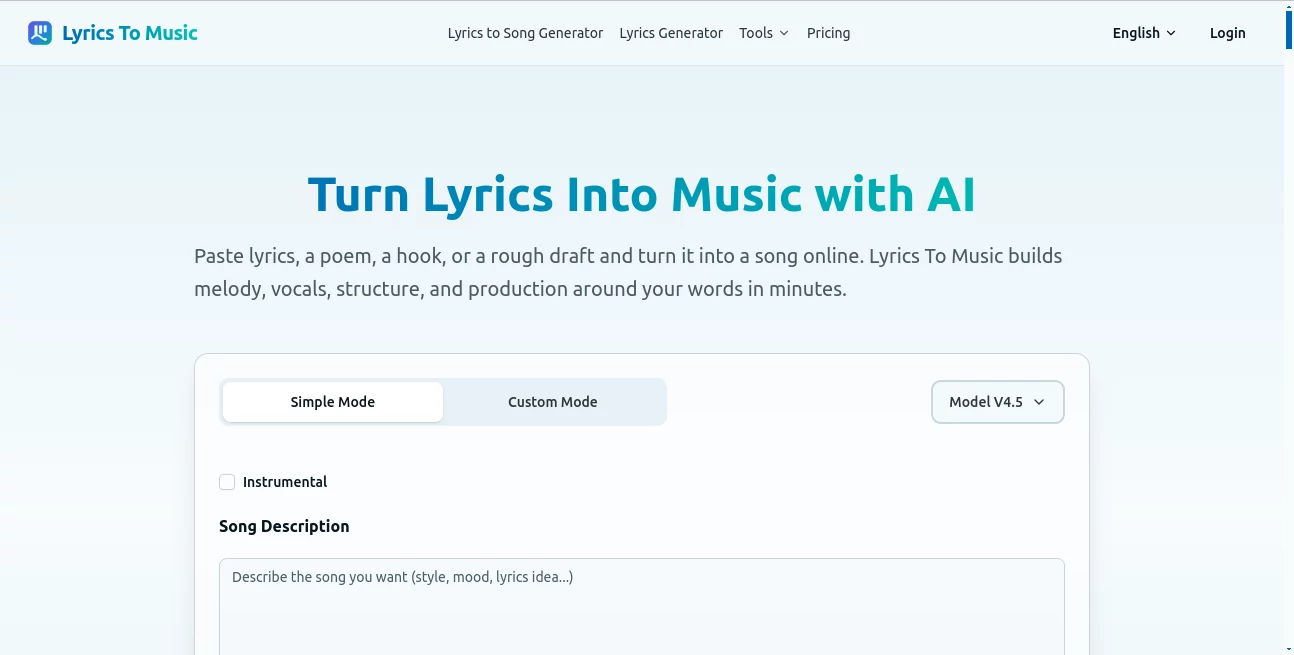Click the Turn Lyrics Into Music heading
This screenshot has width=1294, height=655.
(x=642, y=194)
